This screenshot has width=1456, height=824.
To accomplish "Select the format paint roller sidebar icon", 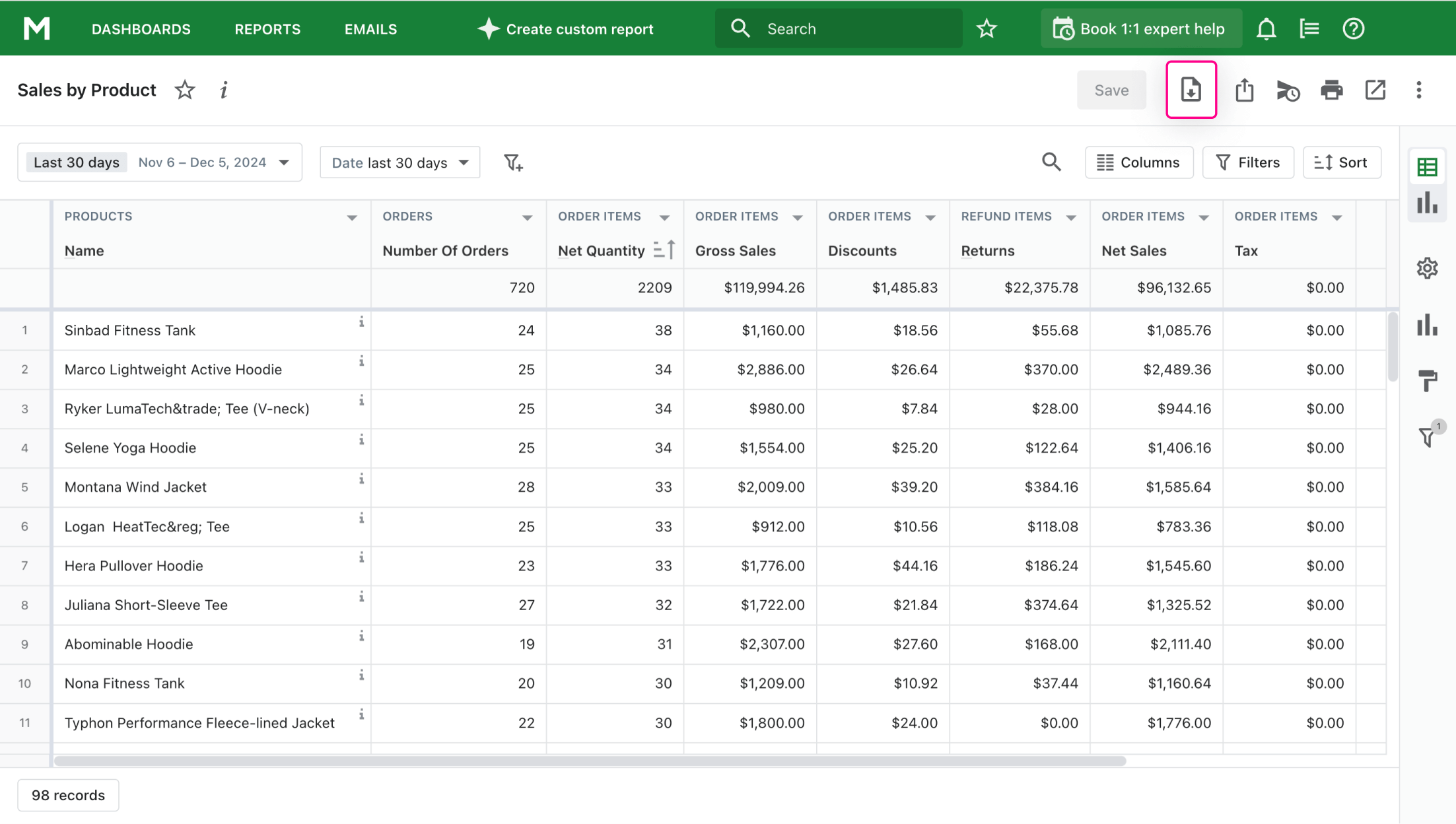I will point(1427,380).
